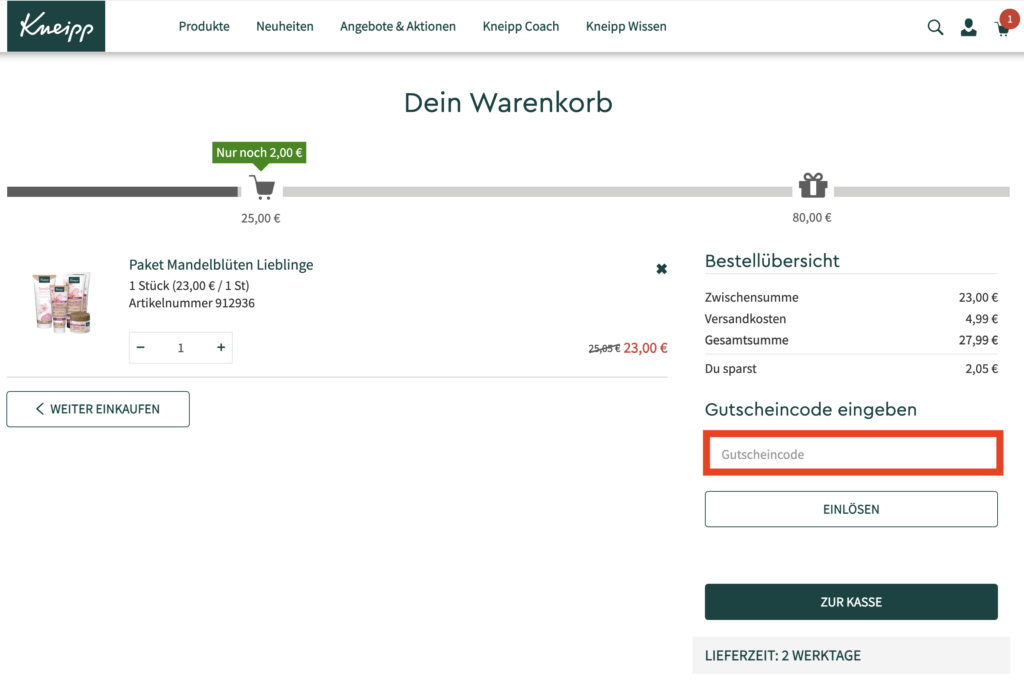Click the Versandkosten value 4,99 €
1024x692 pixels.
(x=981, y=319)
